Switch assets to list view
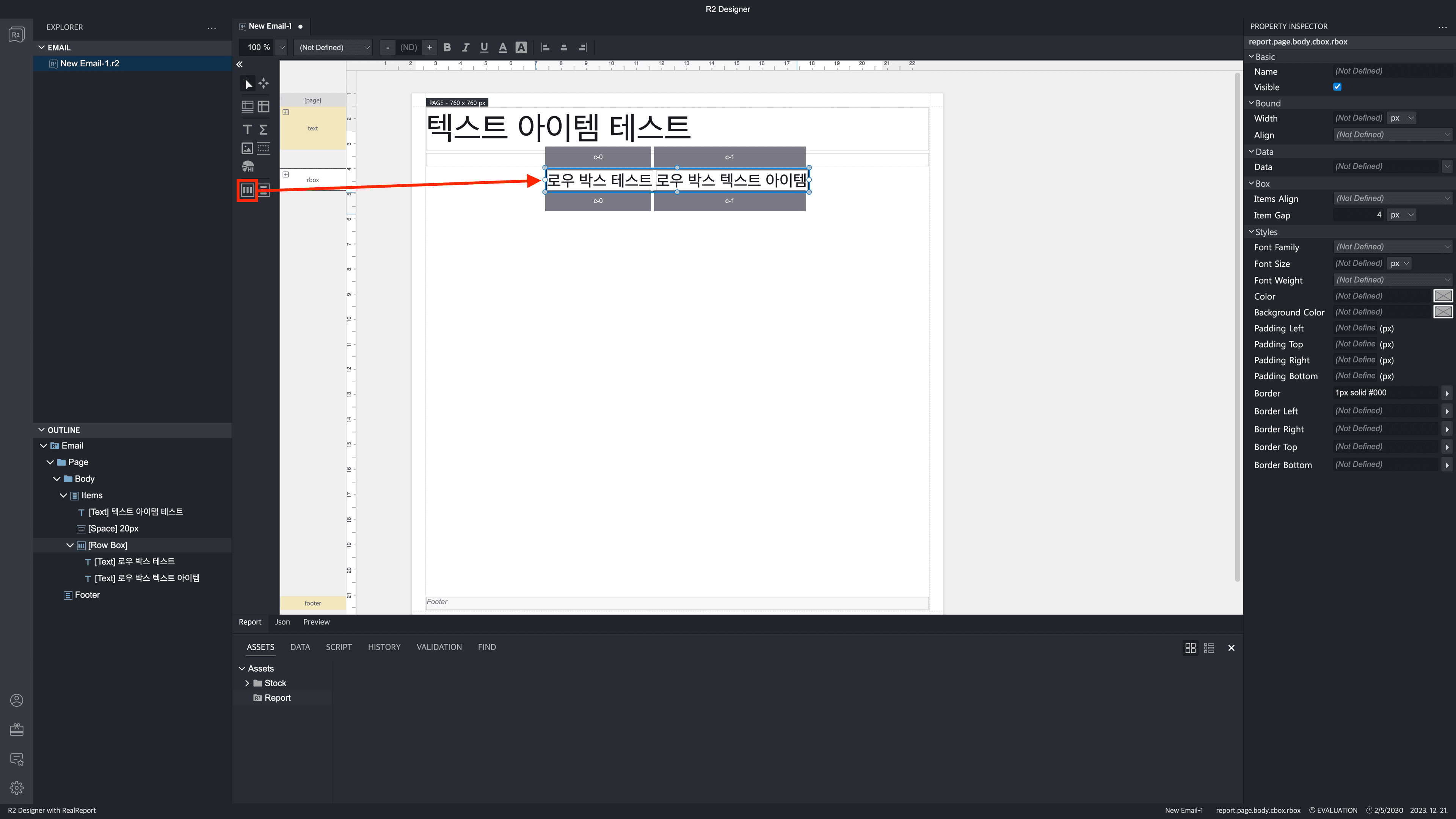 click(x=1209, y=648)
